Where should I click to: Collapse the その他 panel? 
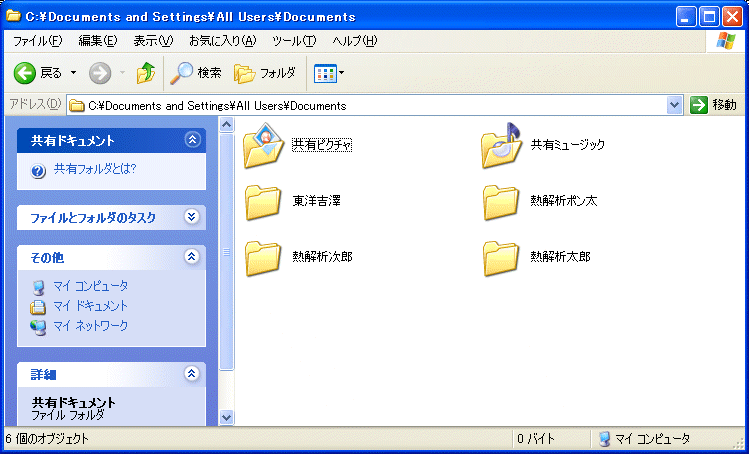[192, 257]
